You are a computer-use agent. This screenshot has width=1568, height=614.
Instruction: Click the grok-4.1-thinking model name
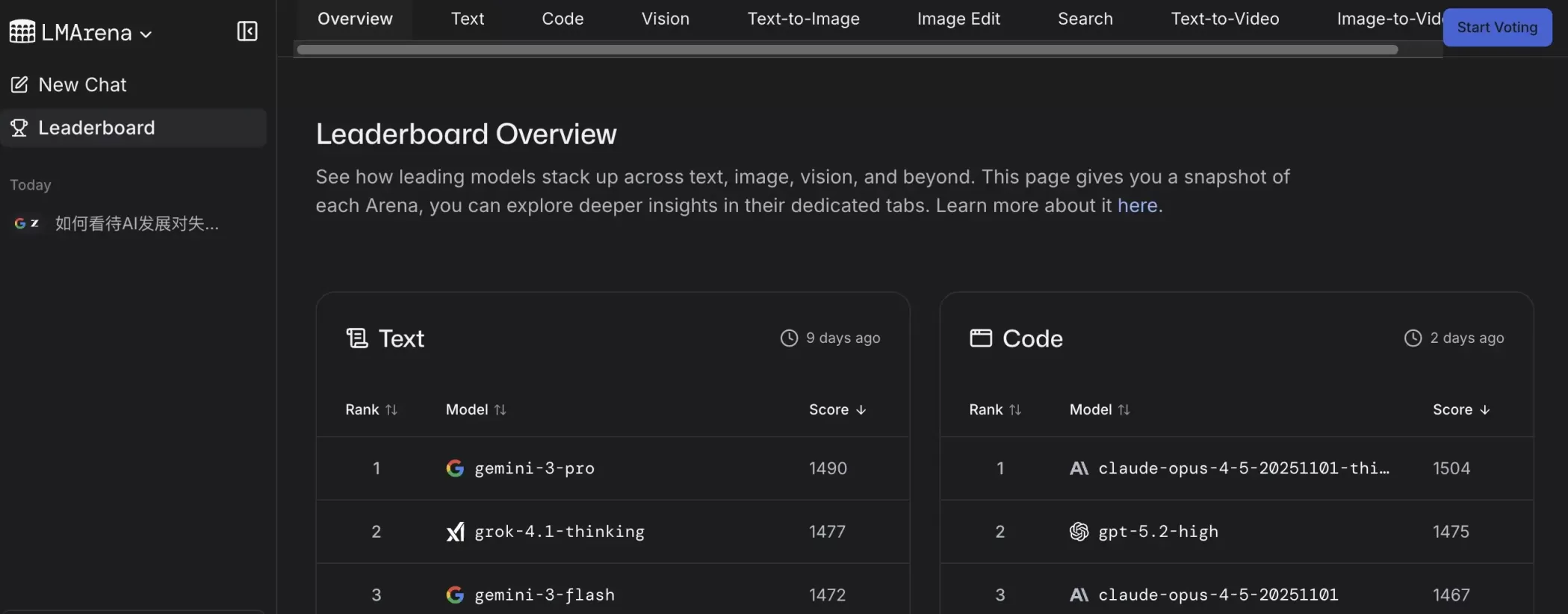click(x=560, y=532)
